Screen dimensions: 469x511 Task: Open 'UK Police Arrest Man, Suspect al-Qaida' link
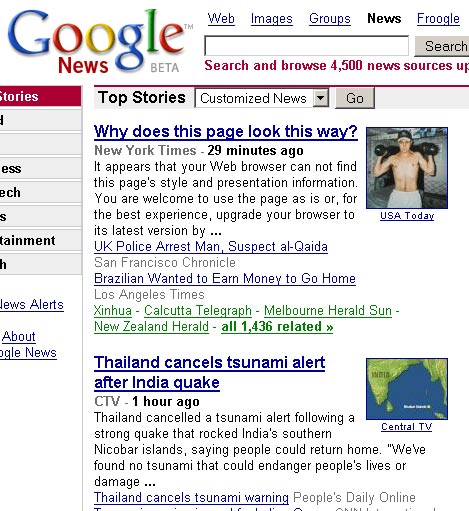[x=211, y=247]
